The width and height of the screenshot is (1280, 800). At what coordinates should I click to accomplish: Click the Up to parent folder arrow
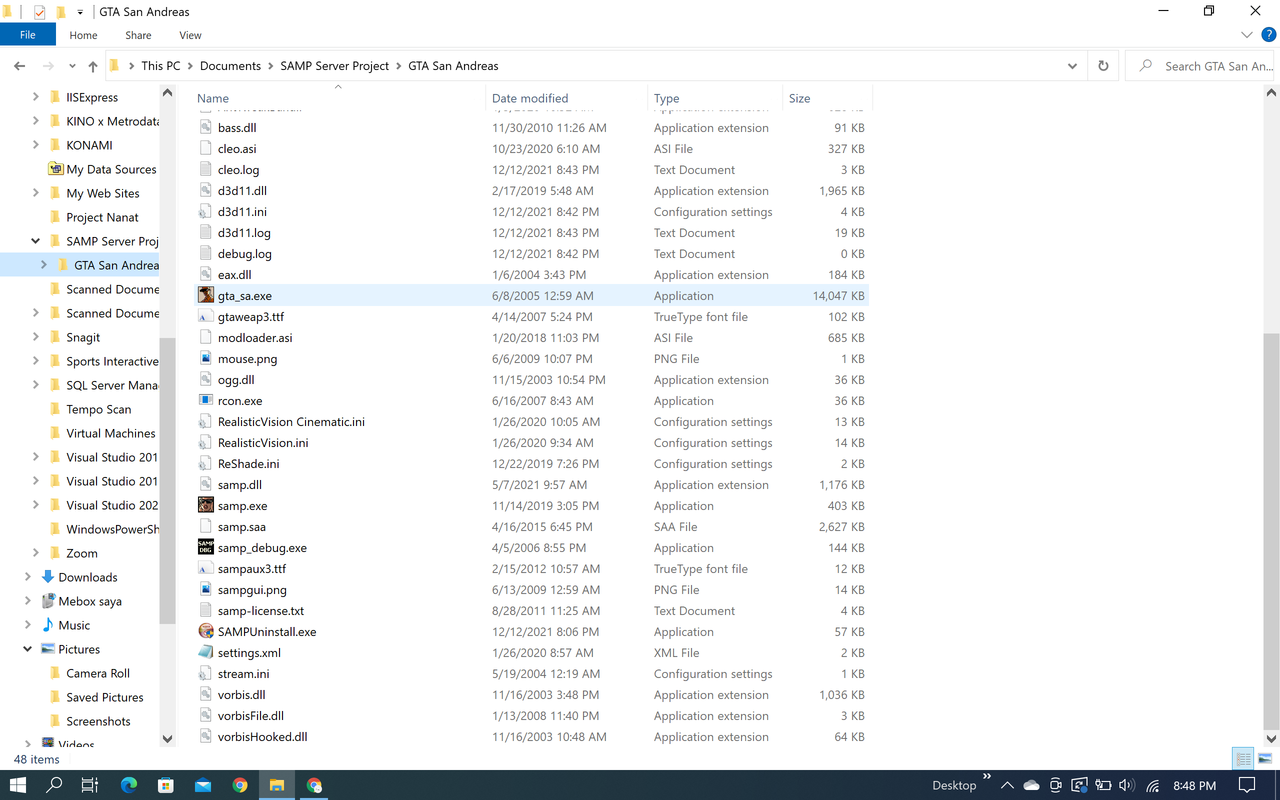pos(93,66)
